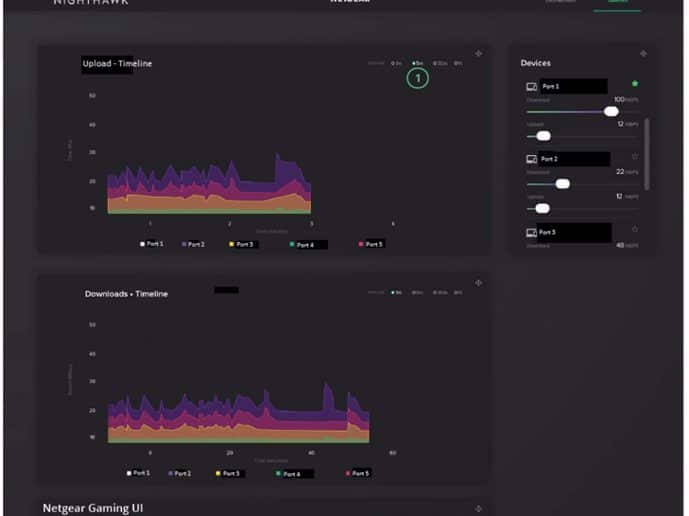Click the move handle on Netgear Gaming UI panel

pos(479,509)
